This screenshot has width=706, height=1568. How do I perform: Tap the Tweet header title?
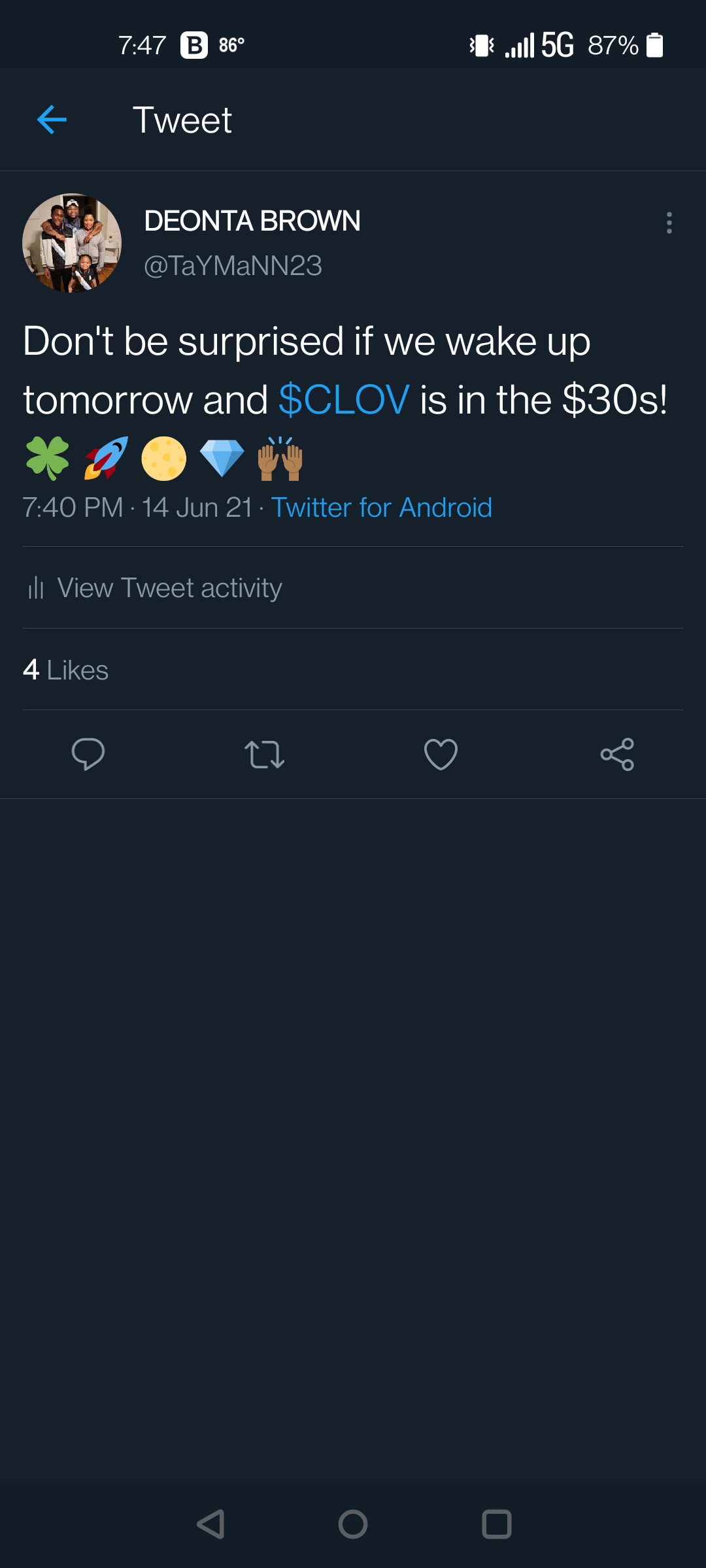click(x=182, y=120)
